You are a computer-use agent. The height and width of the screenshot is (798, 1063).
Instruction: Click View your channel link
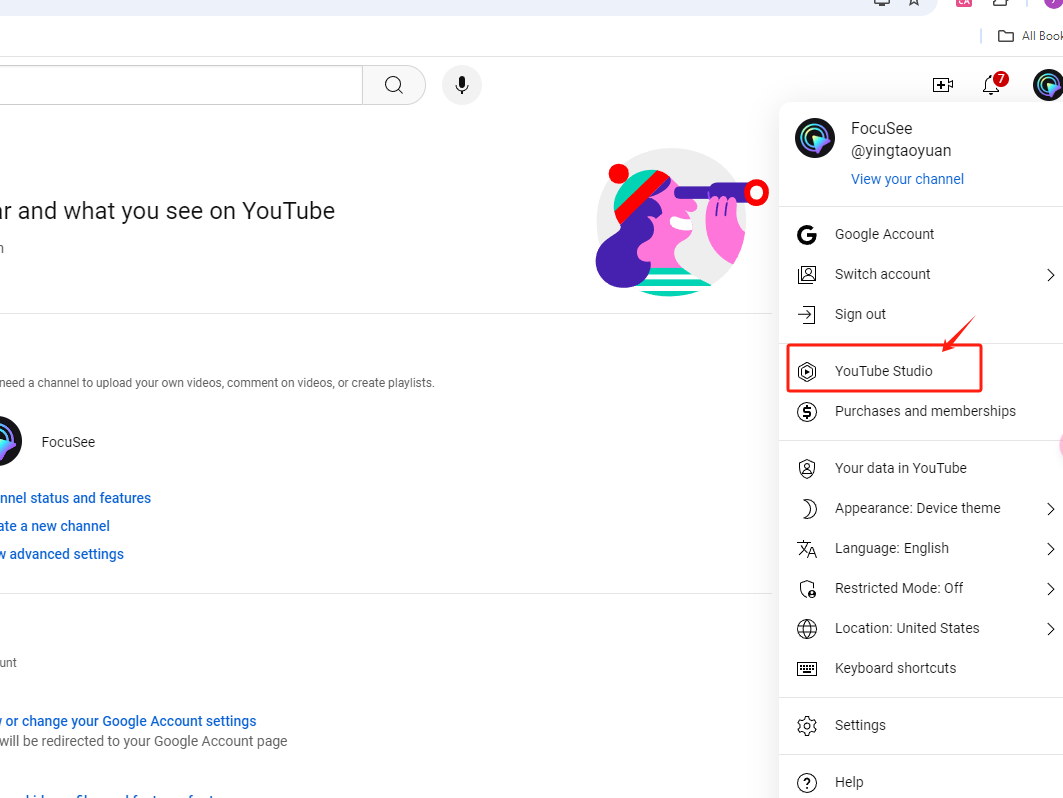click(907, 179)
